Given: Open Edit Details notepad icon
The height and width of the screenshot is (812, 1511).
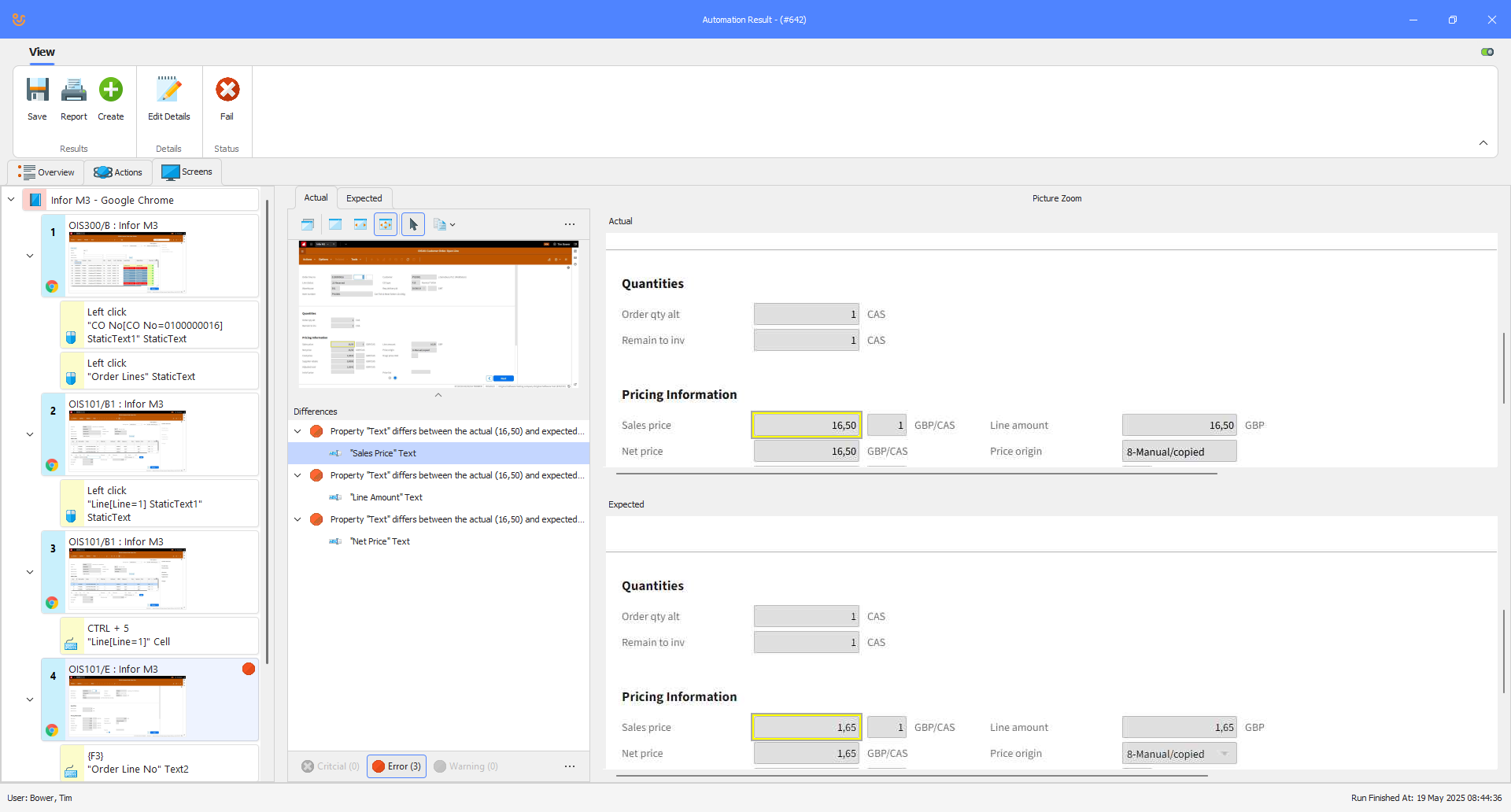Looking at the screenshot, I should (168, 90).
